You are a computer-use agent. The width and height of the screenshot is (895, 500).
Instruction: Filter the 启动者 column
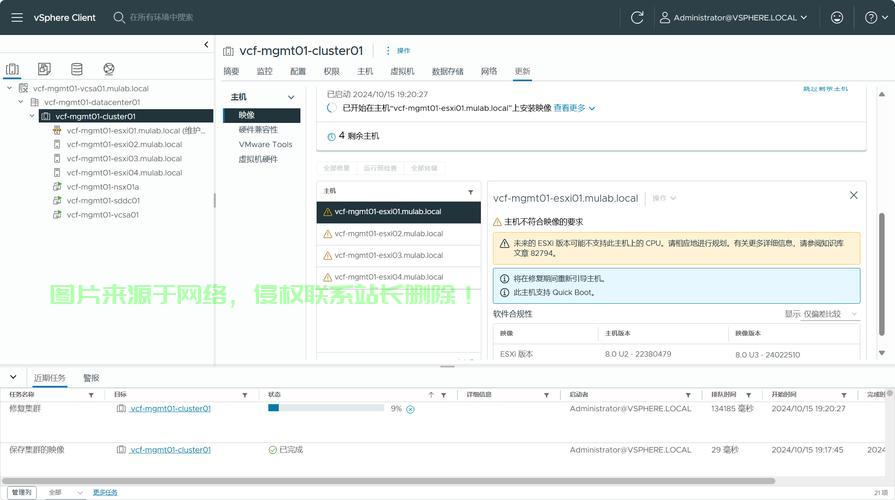point(688,395)
